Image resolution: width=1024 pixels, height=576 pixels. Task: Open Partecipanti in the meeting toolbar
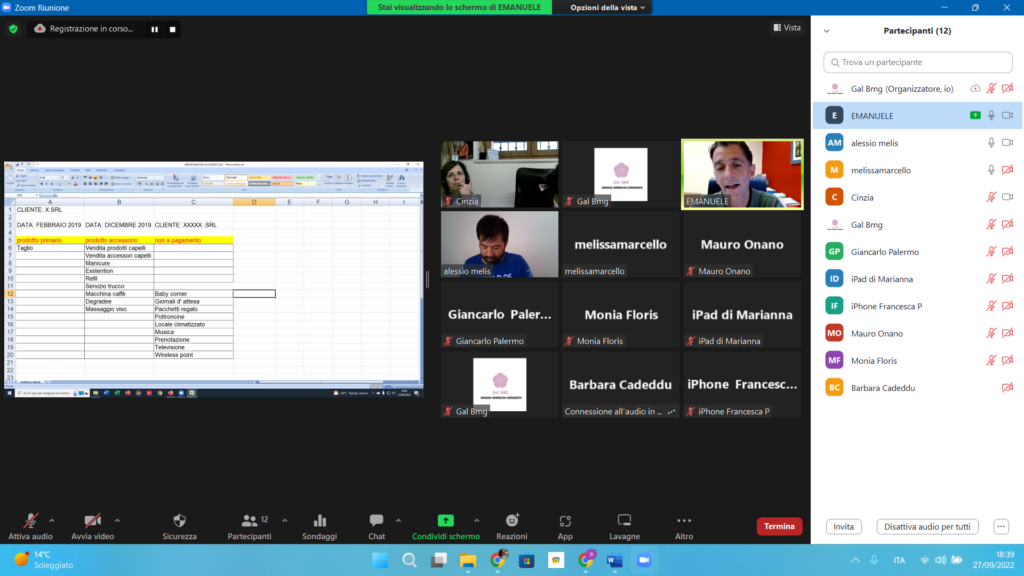249,521
